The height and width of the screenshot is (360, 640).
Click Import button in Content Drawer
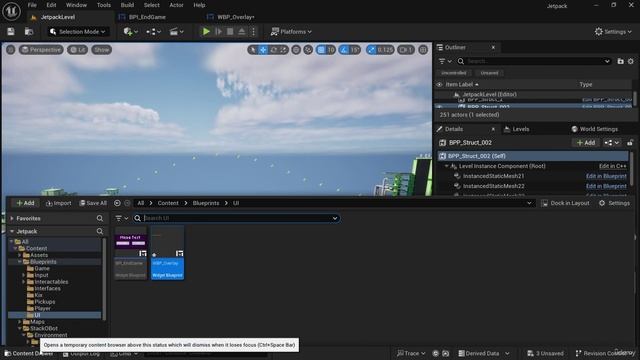[x=58, y=203]
